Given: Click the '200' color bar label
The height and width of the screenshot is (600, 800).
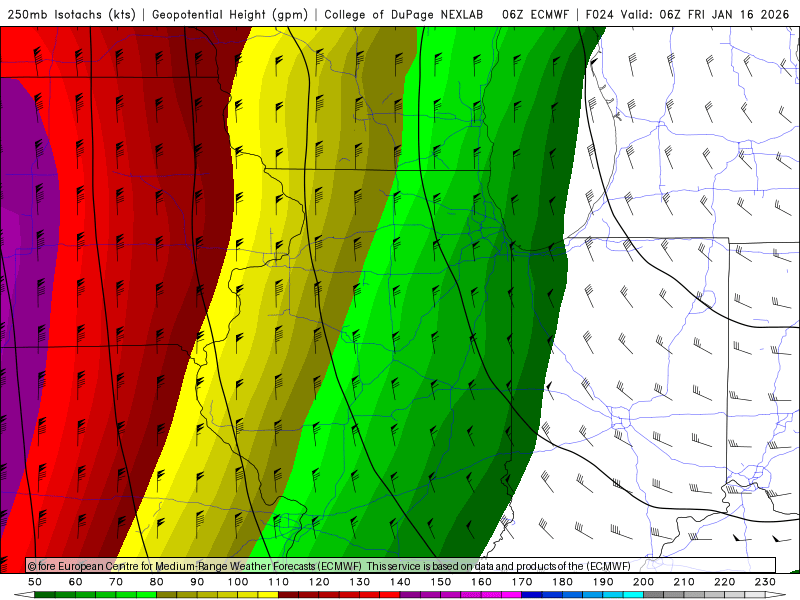Looking at the screenshot, I should 644,582.
